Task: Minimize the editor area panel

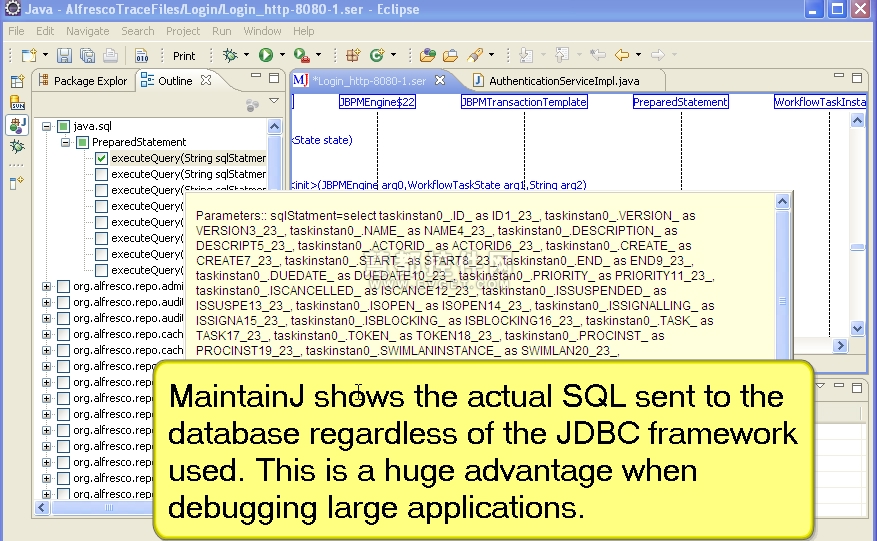Action: click(838, 76)
